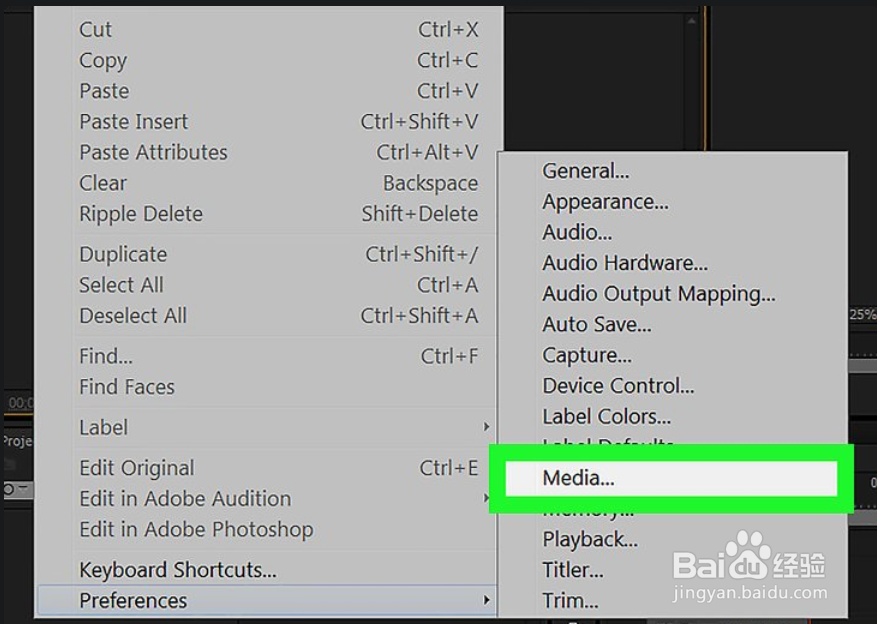
Task: Select Device Control preferences
Action: [x=618, y=386]
